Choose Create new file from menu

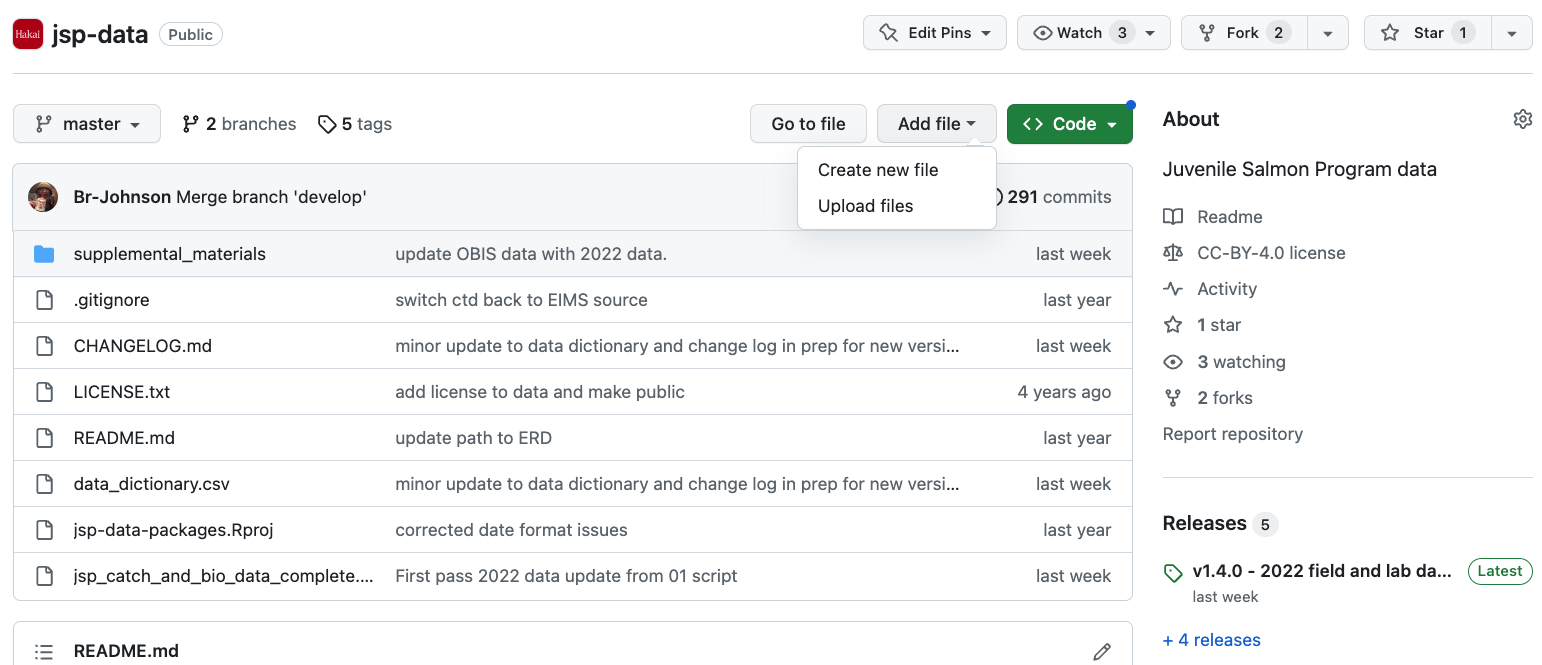click(x=877, y=170)
